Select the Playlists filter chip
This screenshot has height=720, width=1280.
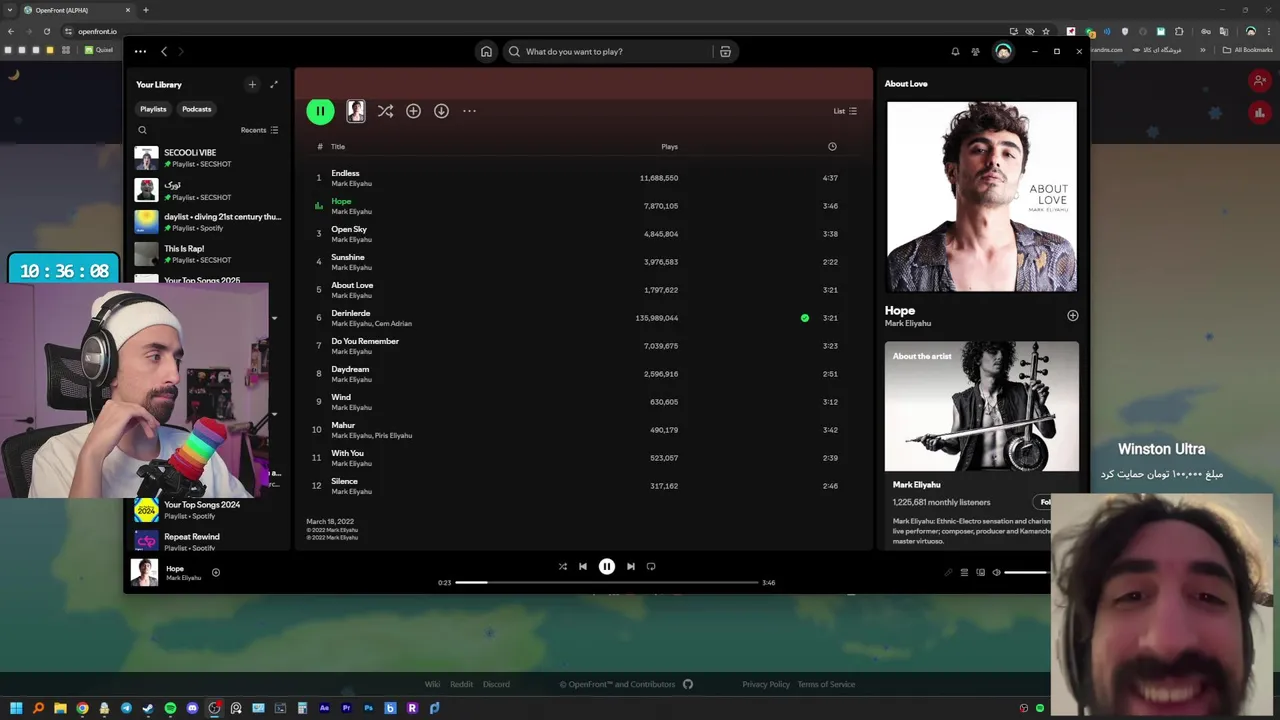[x=153, y=109]
